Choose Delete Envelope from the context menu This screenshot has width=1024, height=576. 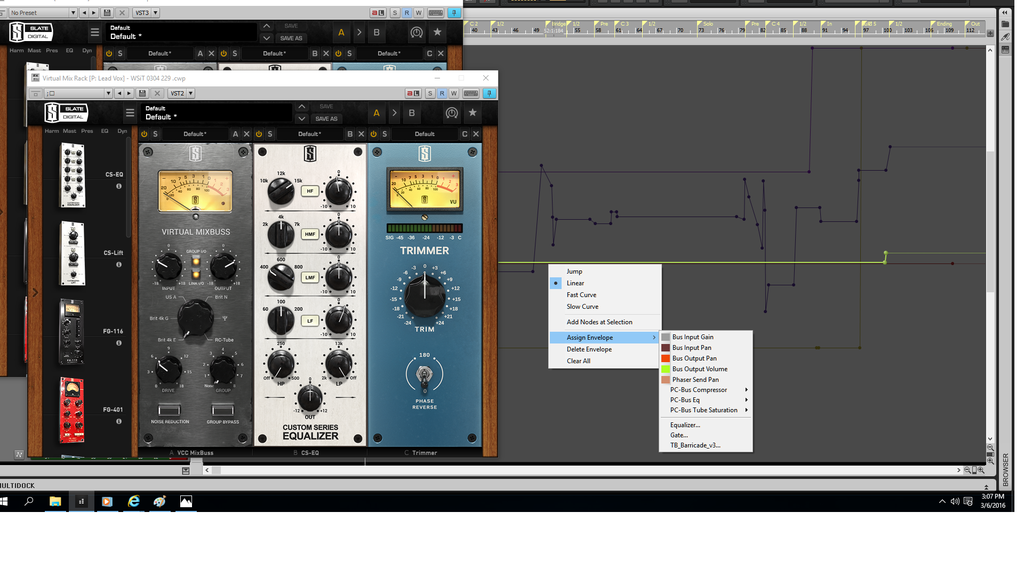tap(589, 349)
